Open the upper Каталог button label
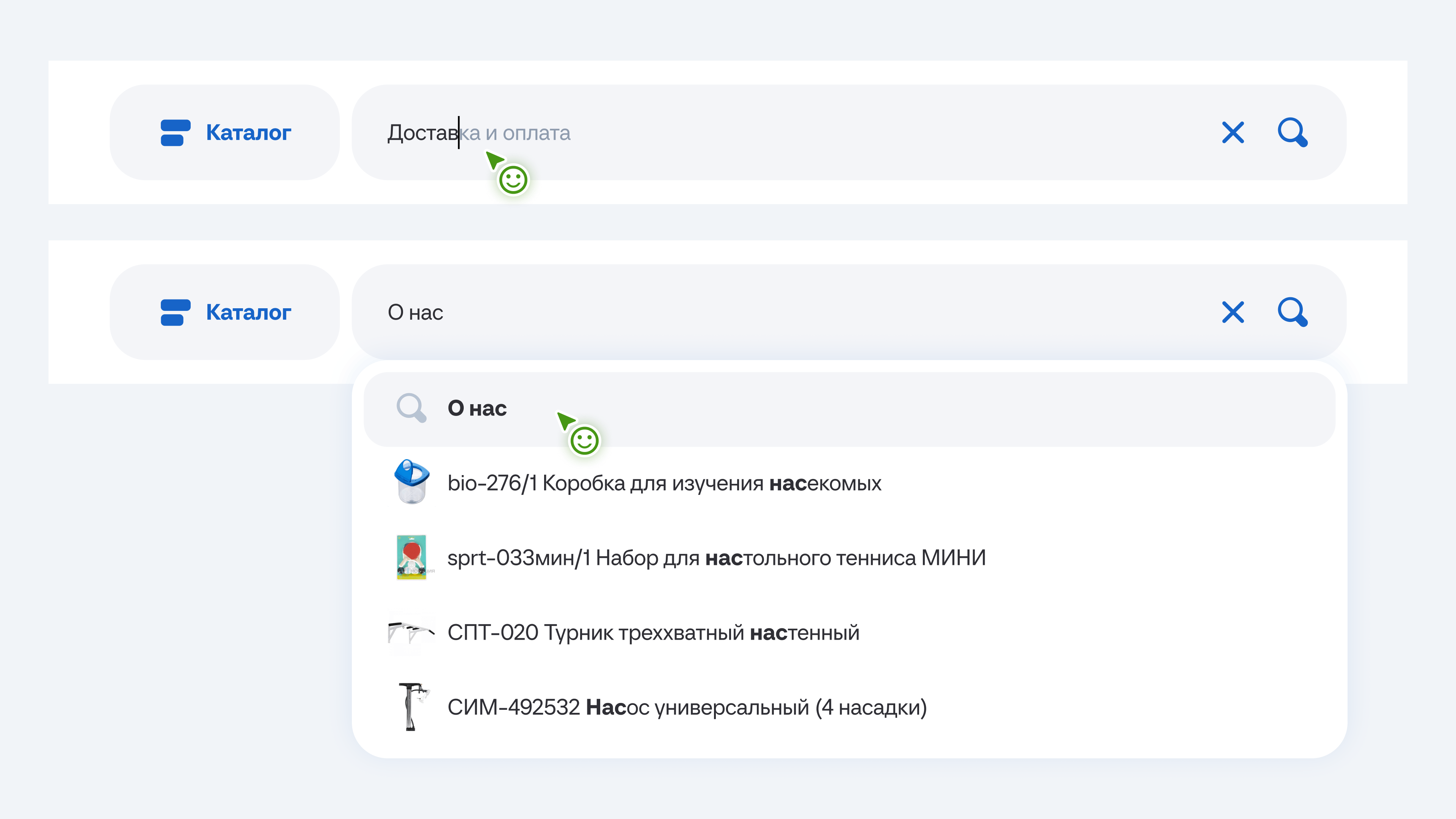Viewport: 1456px width, 819px height. pyautogui.click(x=249, y=133)
